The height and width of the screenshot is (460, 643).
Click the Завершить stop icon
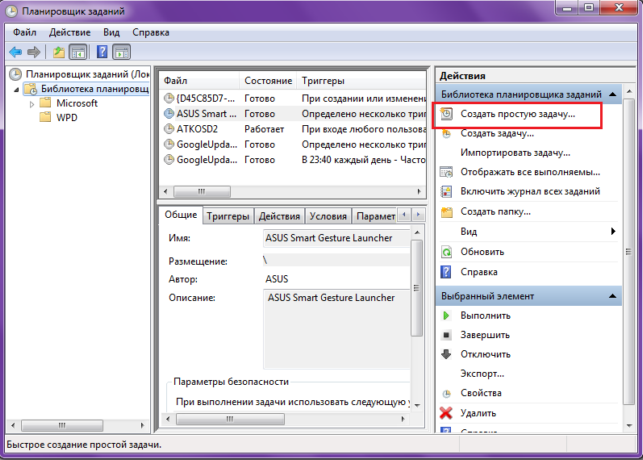(x=446, y=335)
